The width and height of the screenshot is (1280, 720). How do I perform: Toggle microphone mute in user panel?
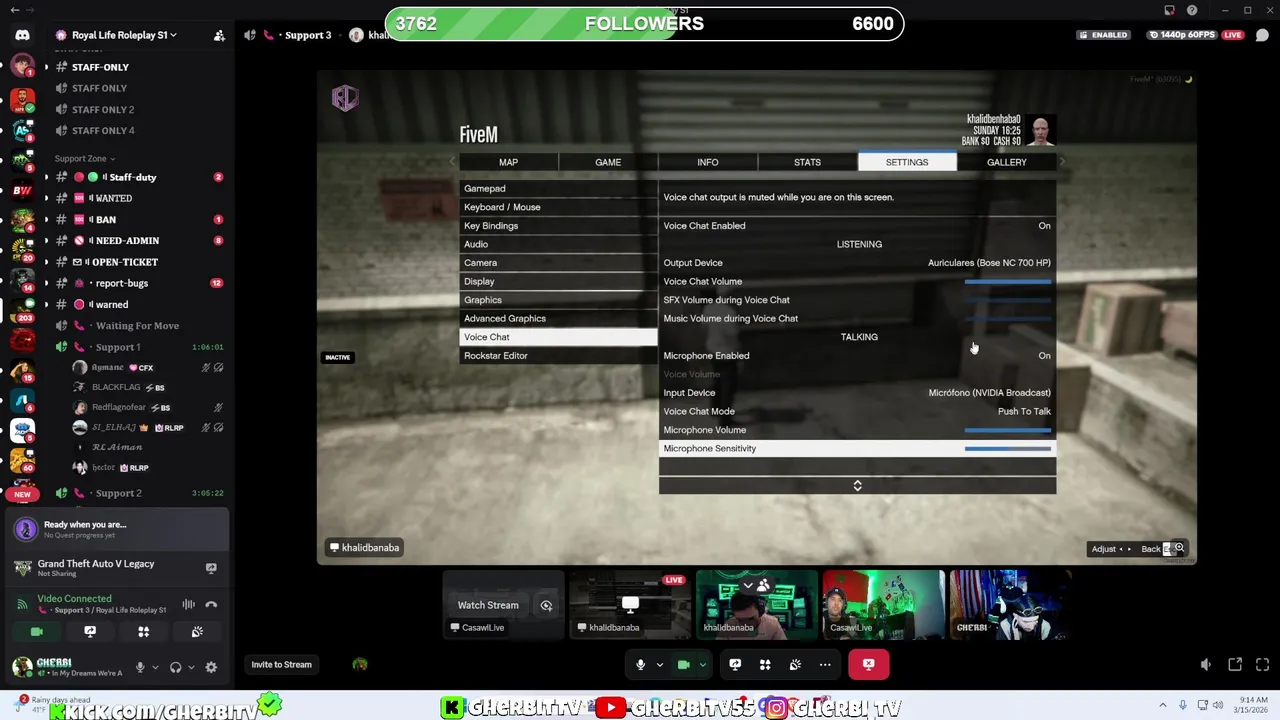140,667
